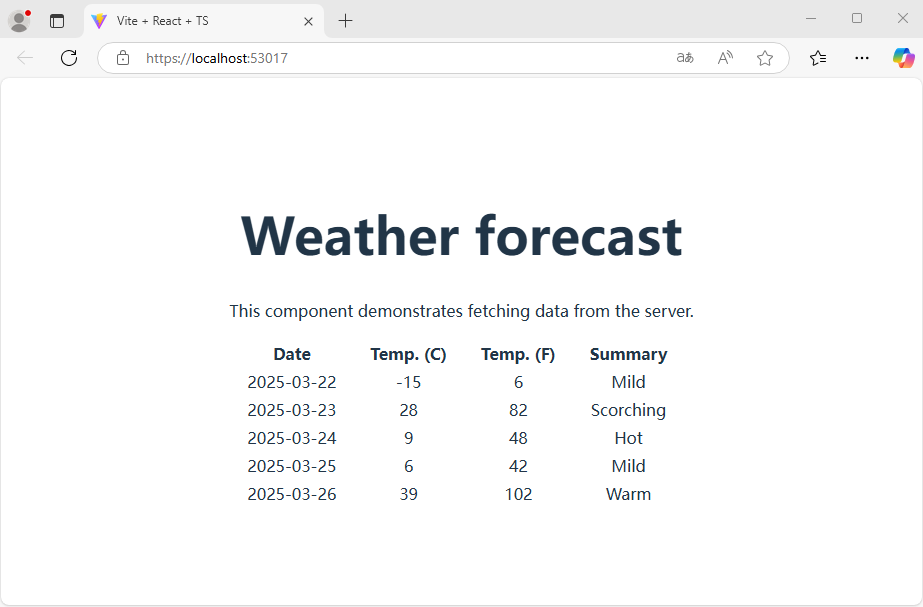Refresh the page
923x607 pixels.
(69, 58)
